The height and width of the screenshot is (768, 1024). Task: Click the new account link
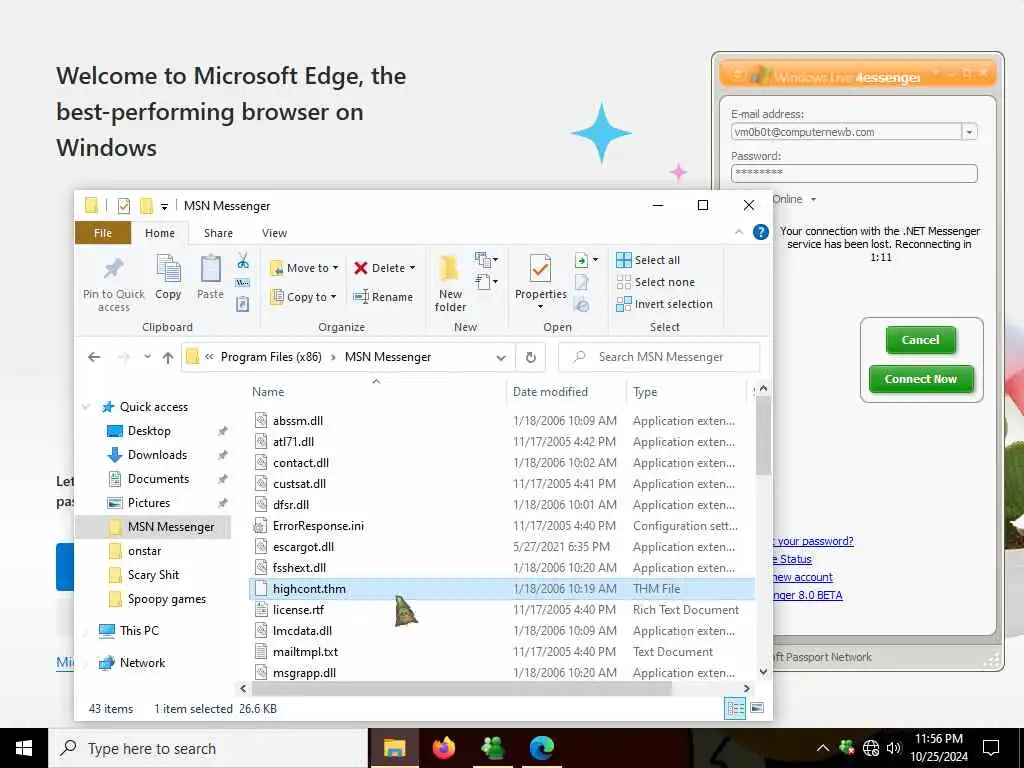point(803,577)
